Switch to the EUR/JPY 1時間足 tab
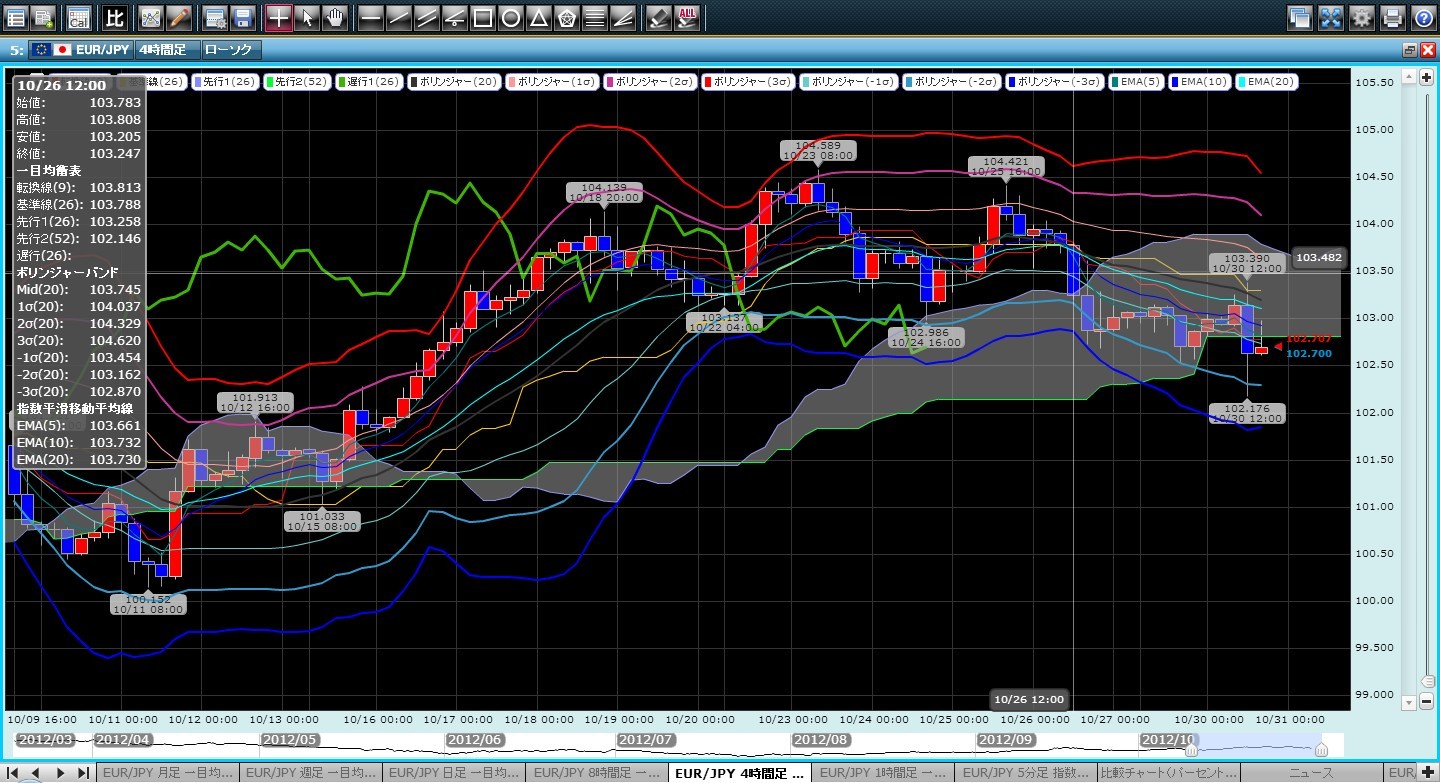Image resolution: width=1440 pixels, height=783 pixels. (x=881, y=773)
